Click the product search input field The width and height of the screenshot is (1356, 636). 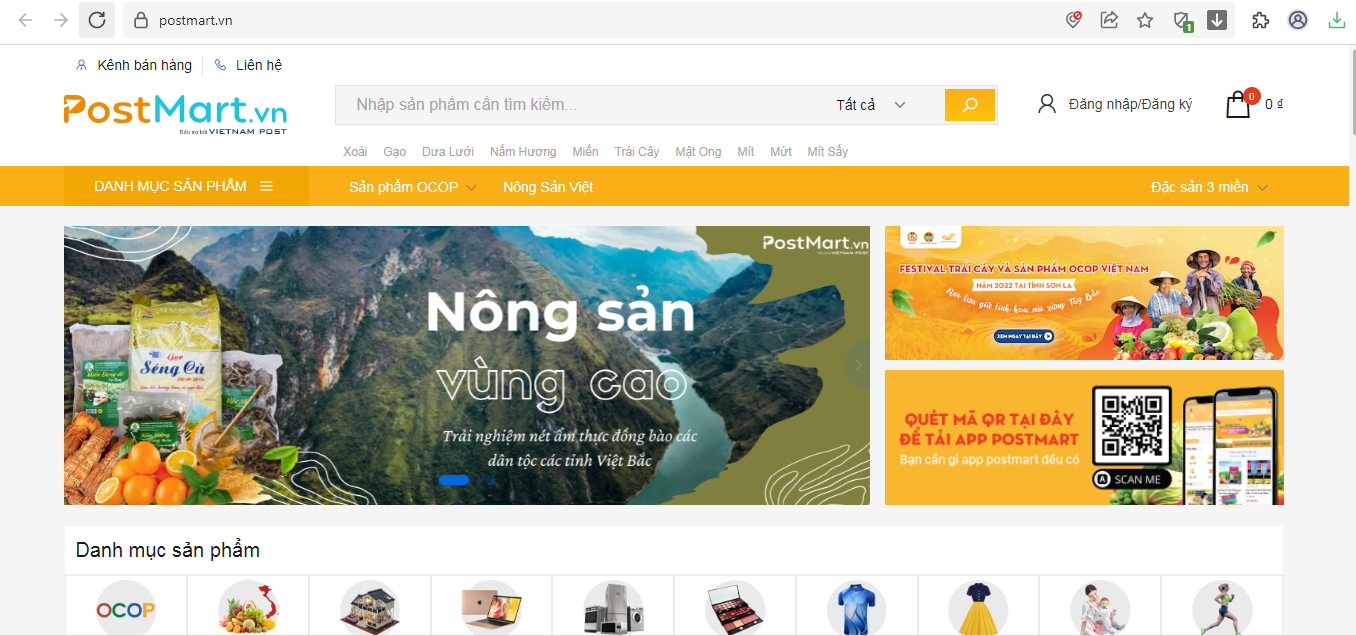(580, 104)
